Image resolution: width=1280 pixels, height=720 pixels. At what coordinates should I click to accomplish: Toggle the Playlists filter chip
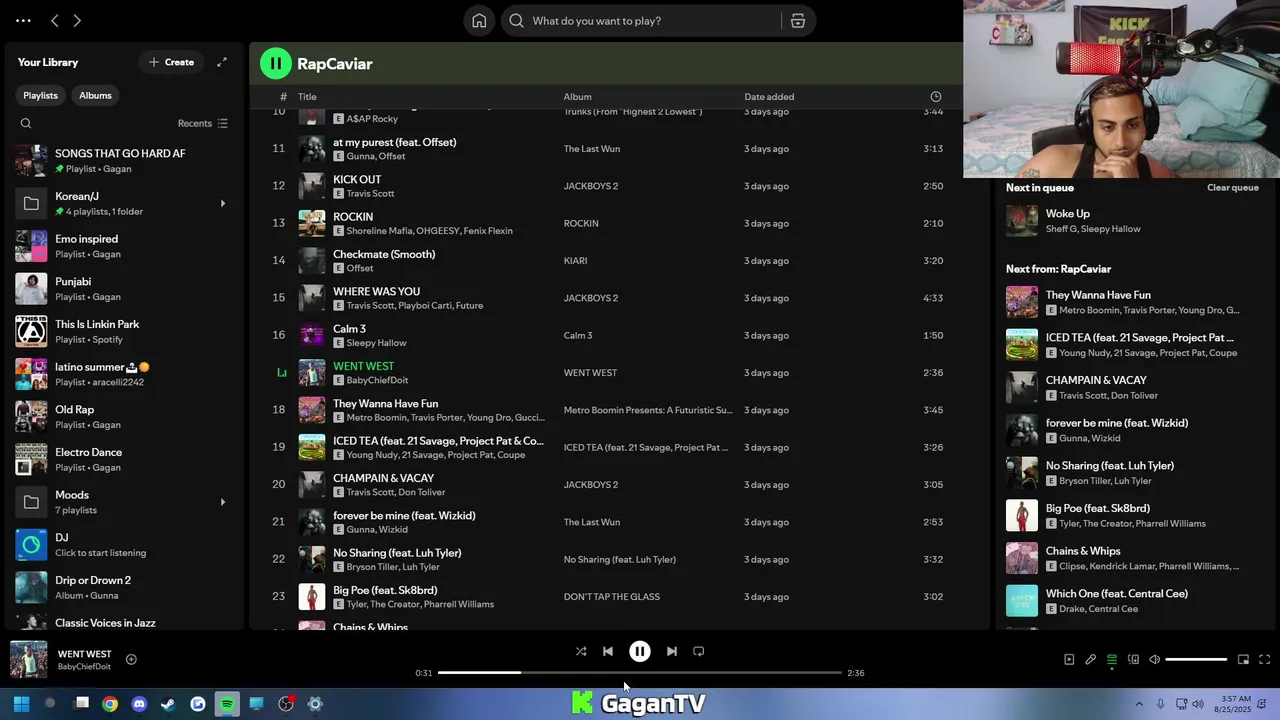41,96
